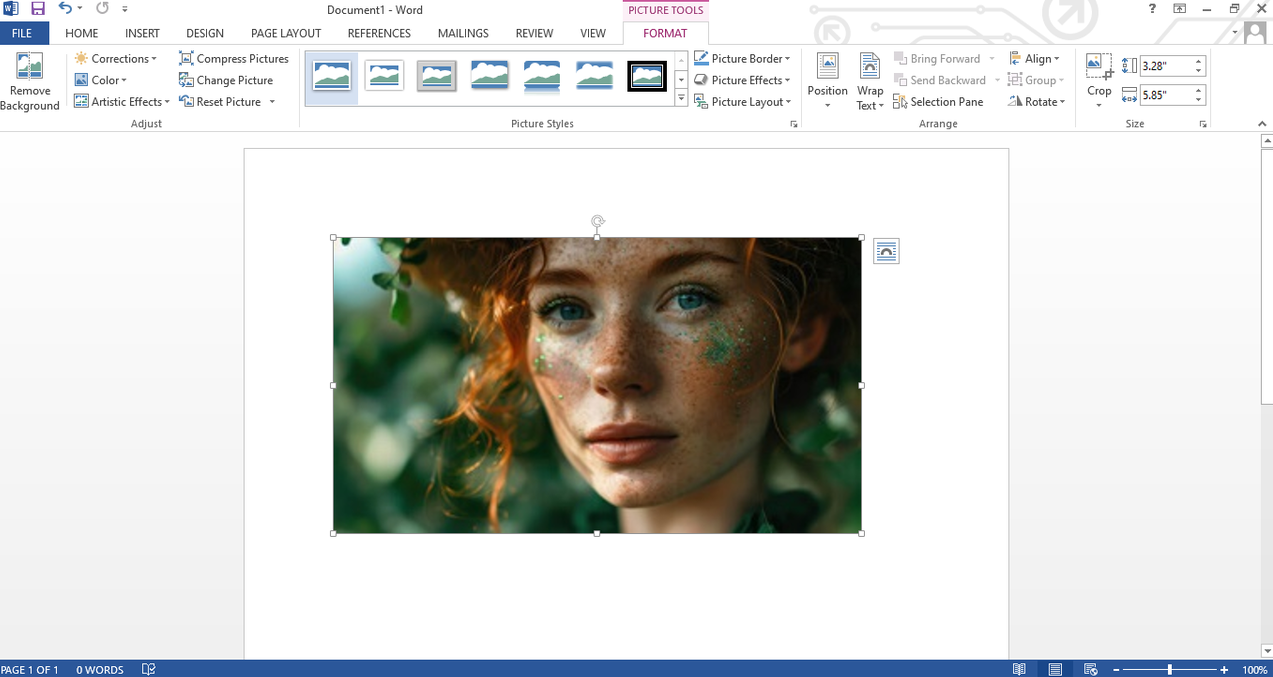Click PAGE 1 OF 1 in the status bar
The height and width of the screenshot is (677, 1273).
click(30, 669)
